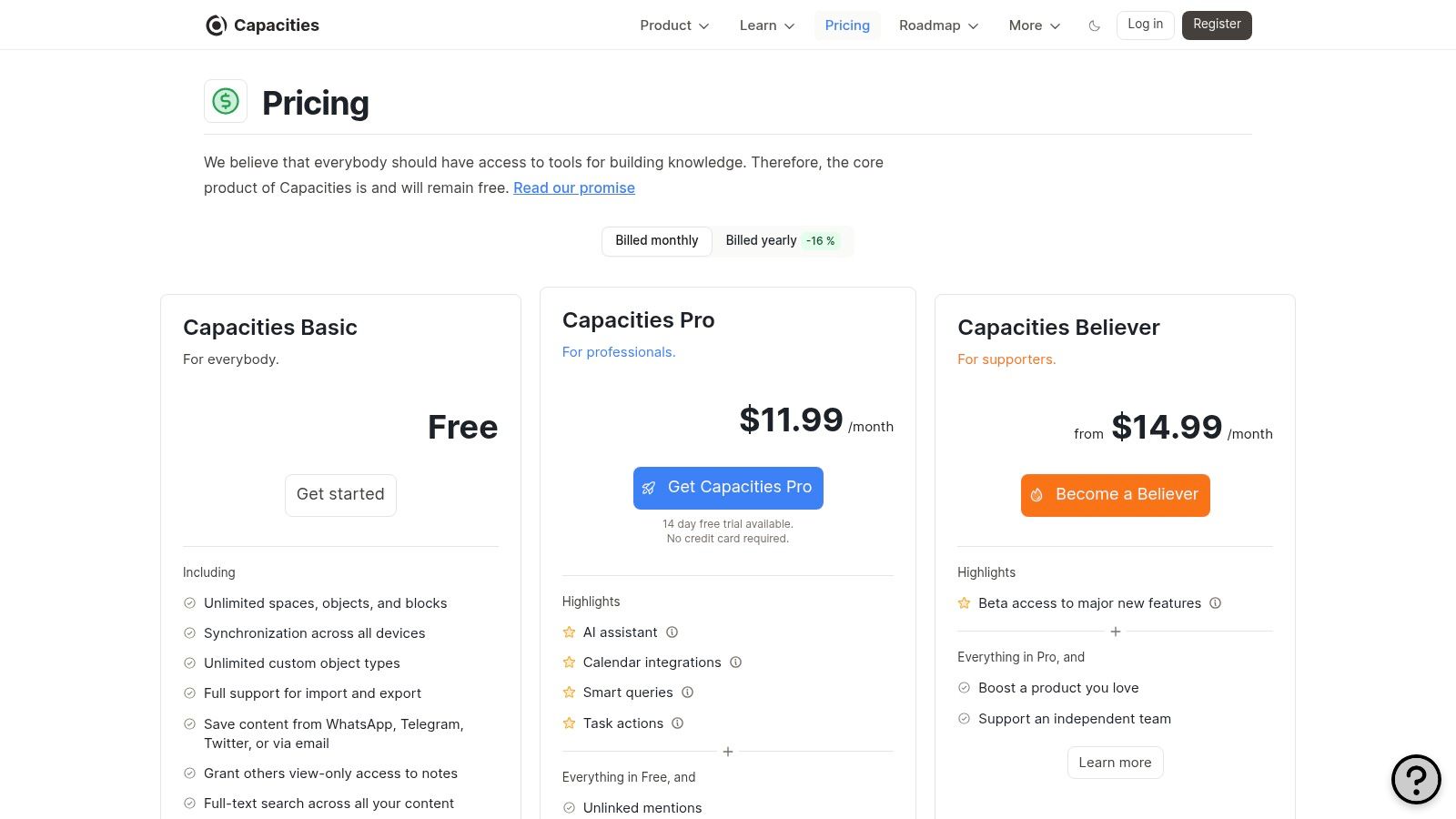Go to the Pricing nav tab
This screenshot has height=819, width=1456.
[x=847, y=25]
